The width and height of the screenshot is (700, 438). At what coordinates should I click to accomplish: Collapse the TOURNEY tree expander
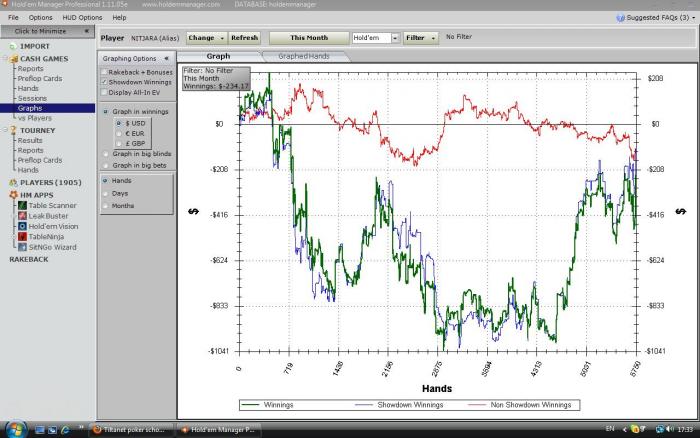point(5,130)
